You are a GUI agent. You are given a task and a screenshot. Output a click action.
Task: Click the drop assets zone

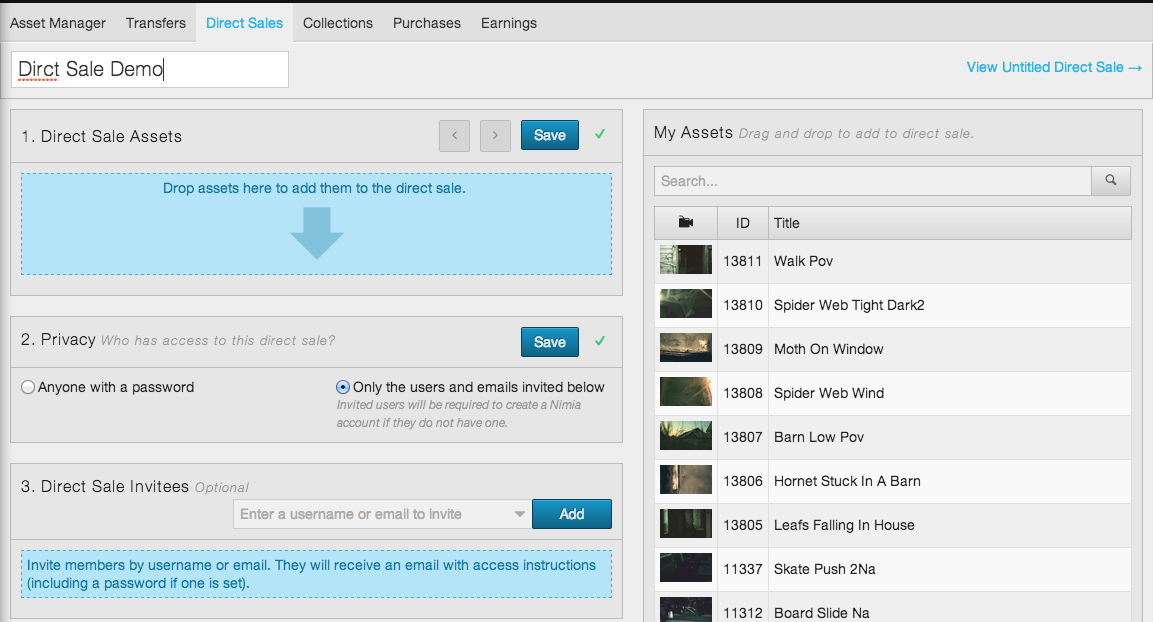pos(316,224)
